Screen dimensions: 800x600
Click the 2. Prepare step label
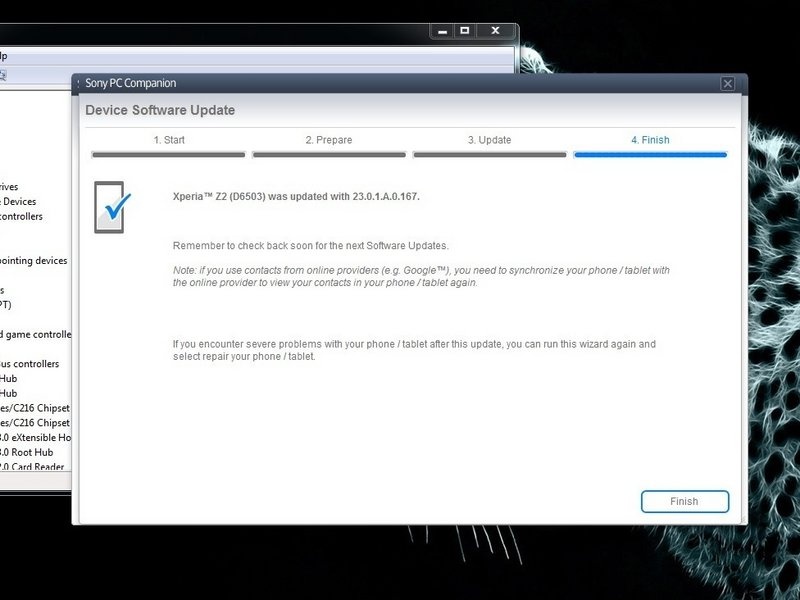point(329,140)
